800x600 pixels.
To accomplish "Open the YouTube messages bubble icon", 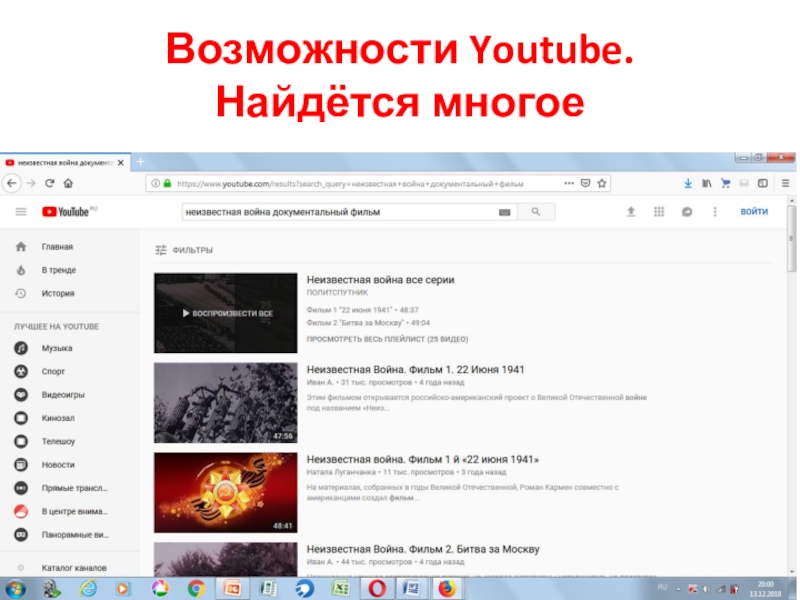I will (687, 211).
